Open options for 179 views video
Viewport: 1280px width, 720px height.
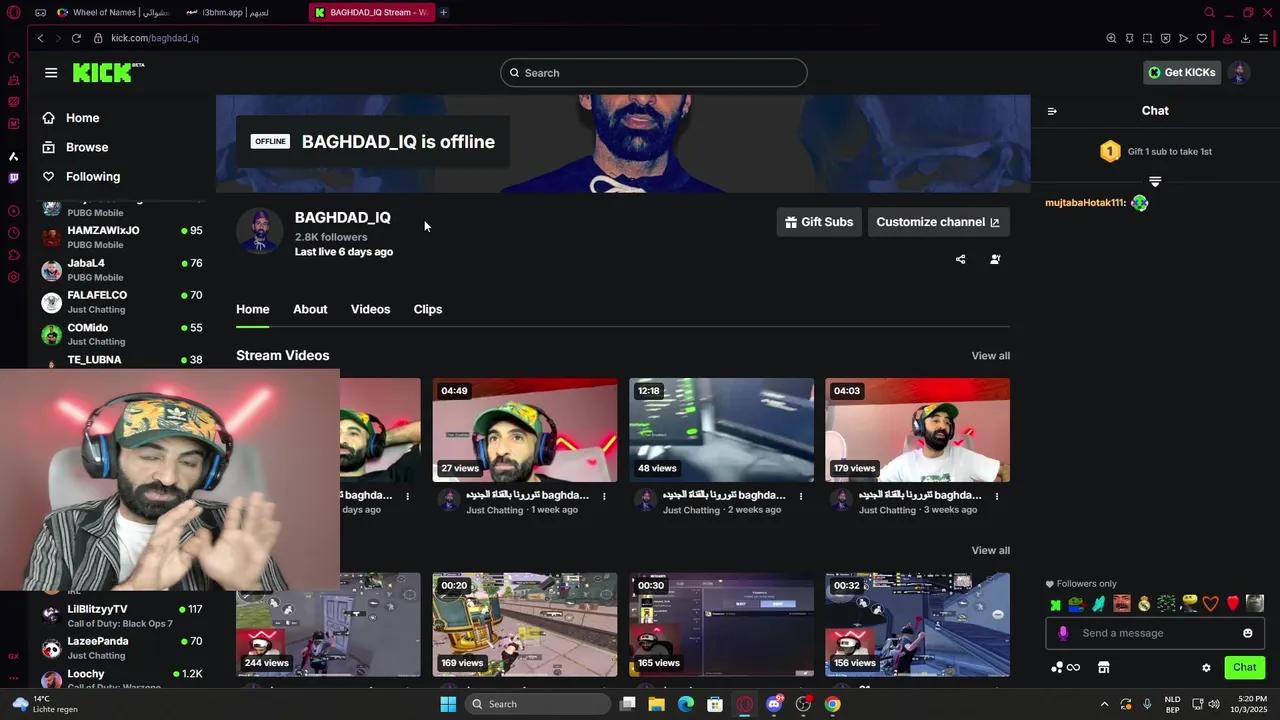coord(996,496)
